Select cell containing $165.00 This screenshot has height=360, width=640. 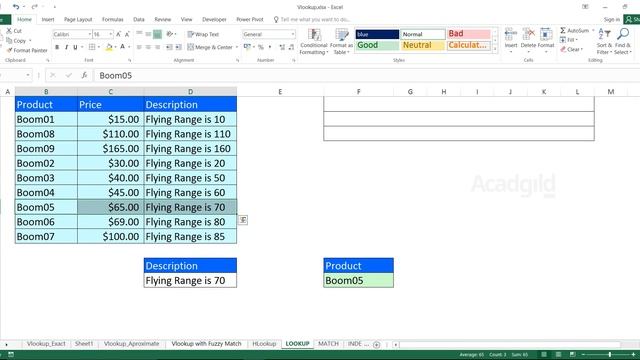click(x=110, y=149)
